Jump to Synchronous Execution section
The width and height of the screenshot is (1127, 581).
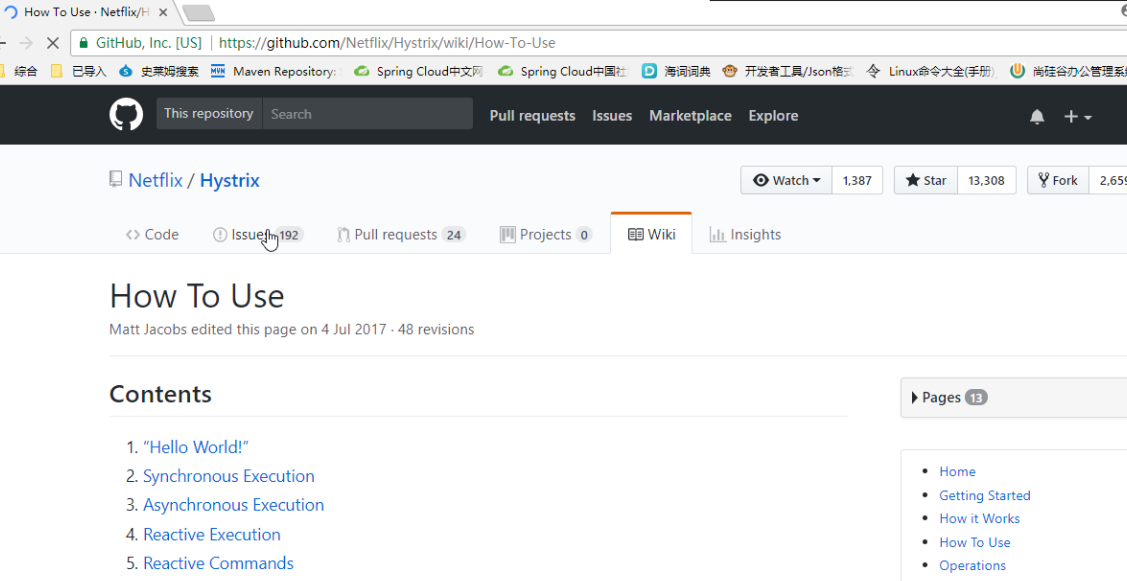[x=229, y=476]
